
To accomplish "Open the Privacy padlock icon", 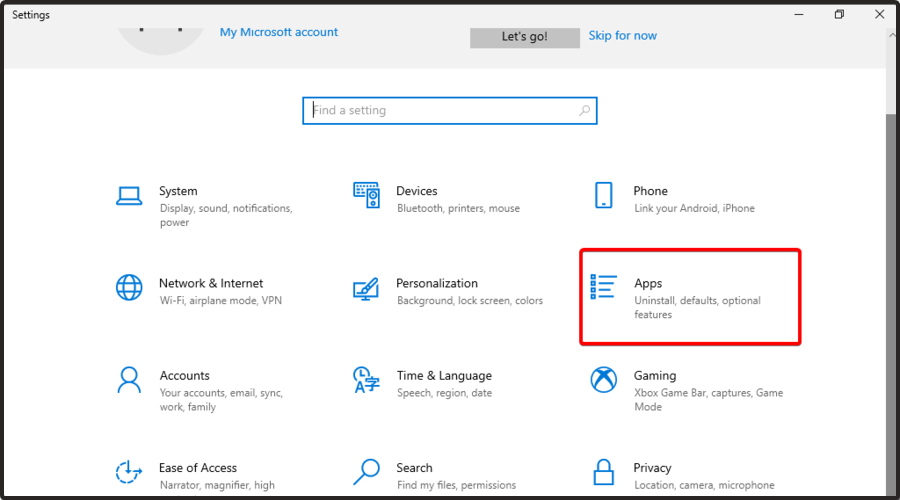I will (603, 472).
